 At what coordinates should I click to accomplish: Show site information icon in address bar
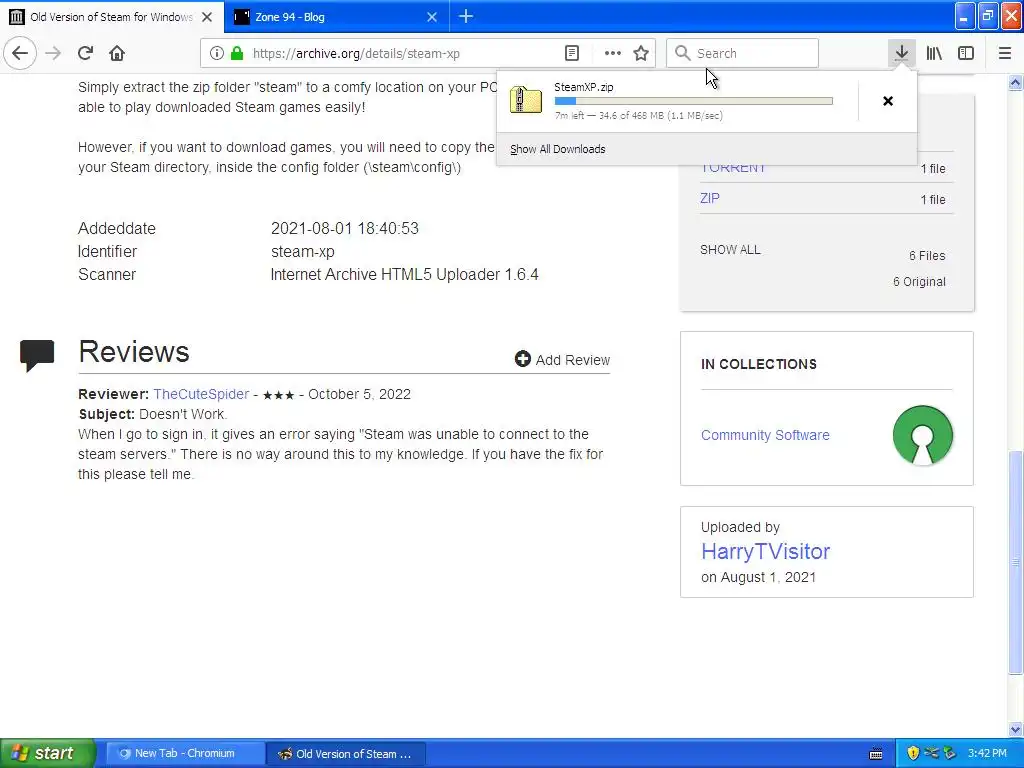coord(217,54)
